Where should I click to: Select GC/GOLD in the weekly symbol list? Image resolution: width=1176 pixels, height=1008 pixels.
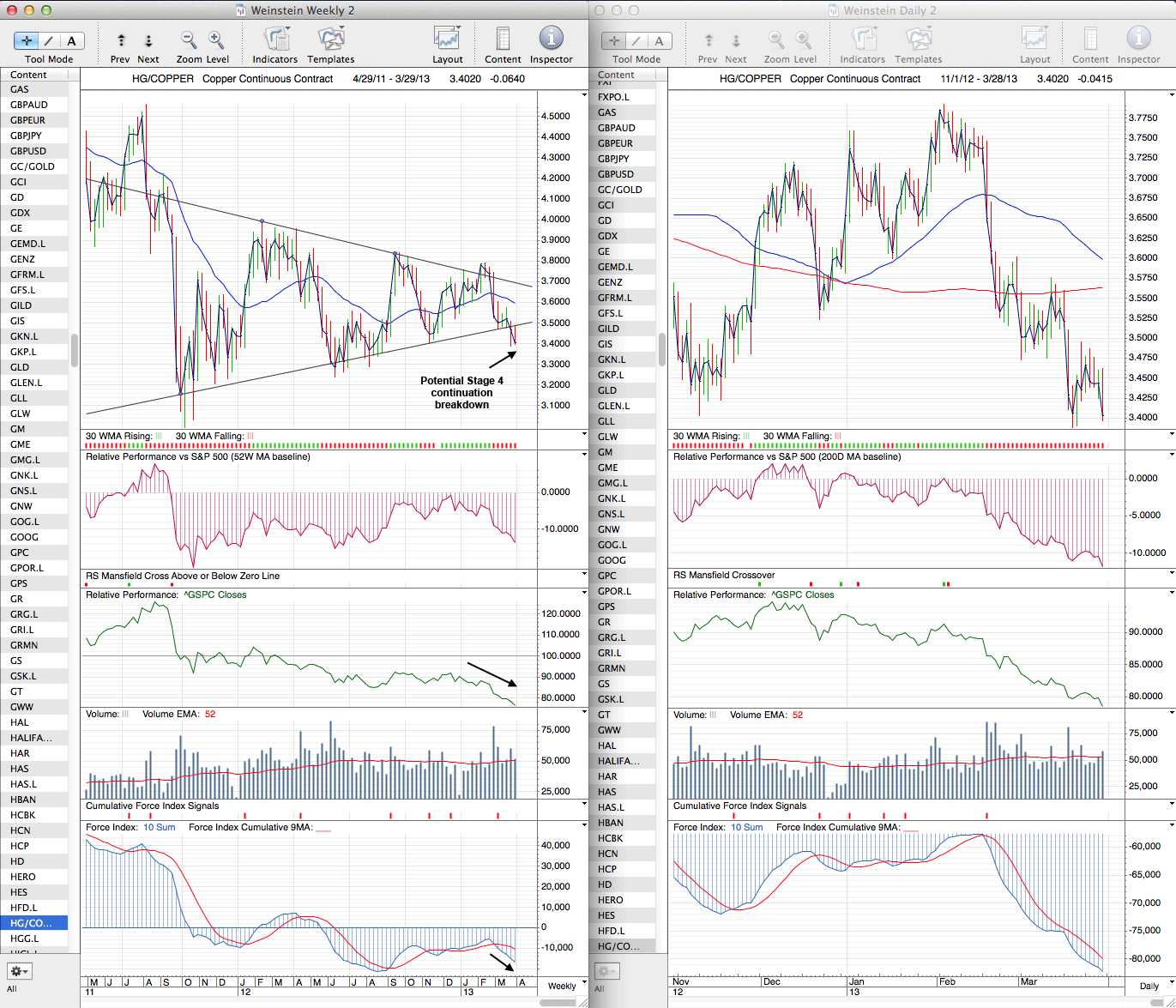point(33,166)
